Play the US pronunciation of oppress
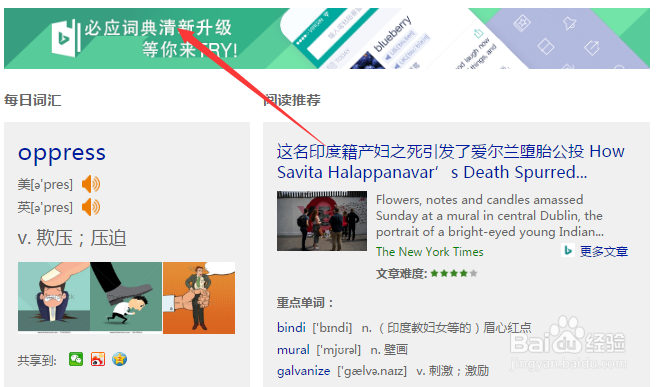 pyautogui.click(x=91, y=184)
